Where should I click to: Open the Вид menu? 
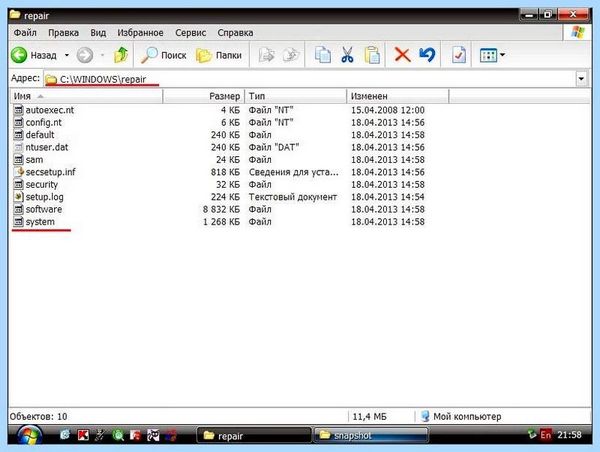click(x=98, y=33)
